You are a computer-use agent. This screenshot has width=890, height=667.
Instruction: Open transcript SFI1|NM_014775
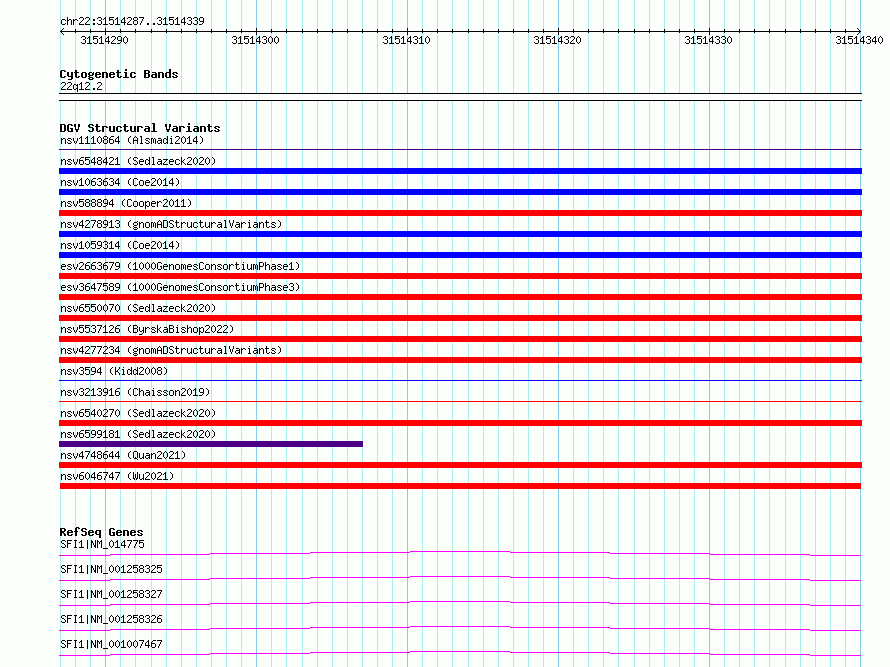tap(102, 544)
